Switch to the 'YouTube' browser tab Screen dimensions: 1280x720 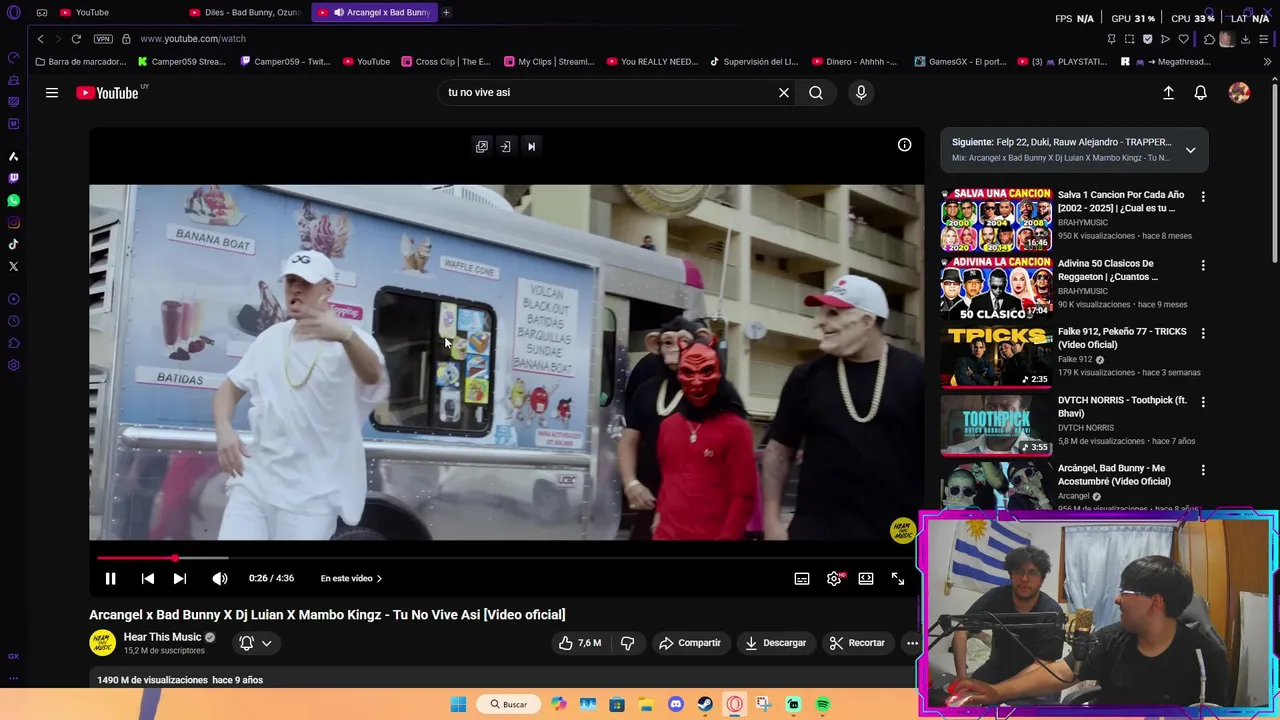(117, 12)
